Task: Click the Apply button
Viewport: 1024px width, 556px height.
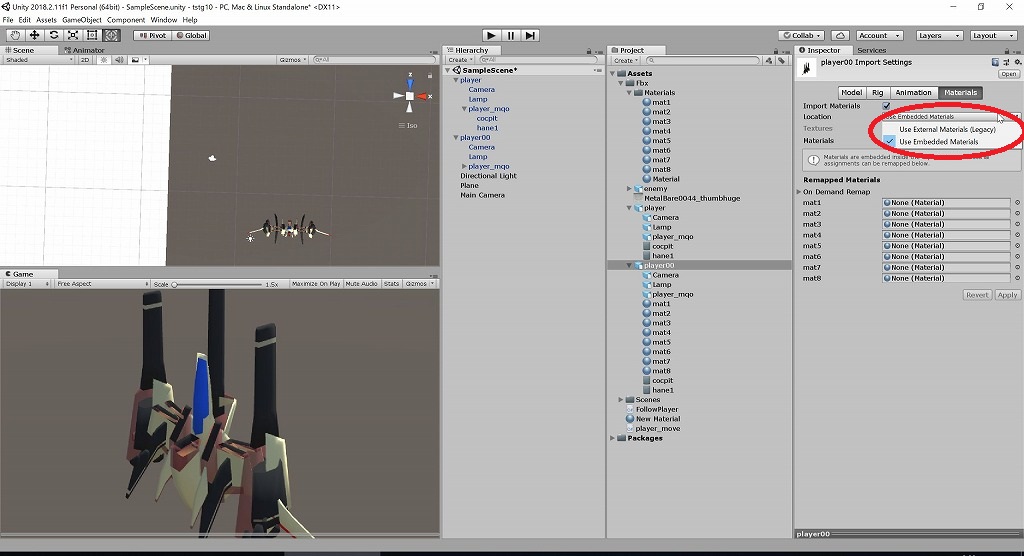Action: [1007, 295]
